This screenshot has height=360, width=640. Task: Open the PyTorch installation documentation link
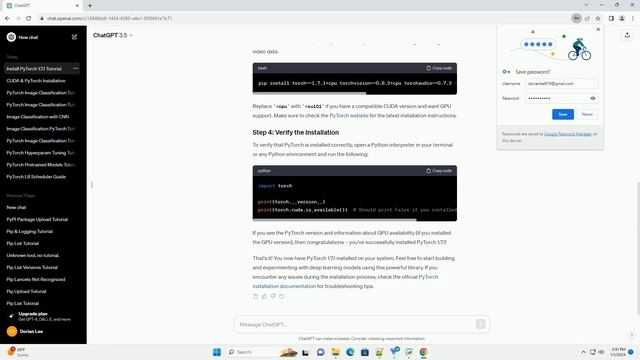coord(345,282)
